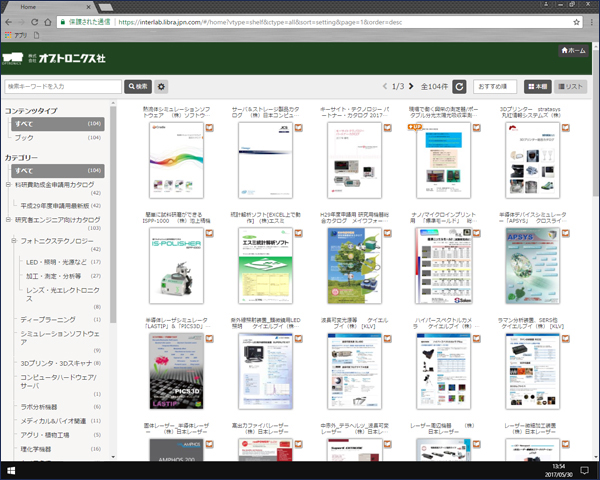The height and width of the screenshot is (480, 600).
Task: Click book icon beside 紫外線照射装置 catalog
Action: [x=298, y=338]
